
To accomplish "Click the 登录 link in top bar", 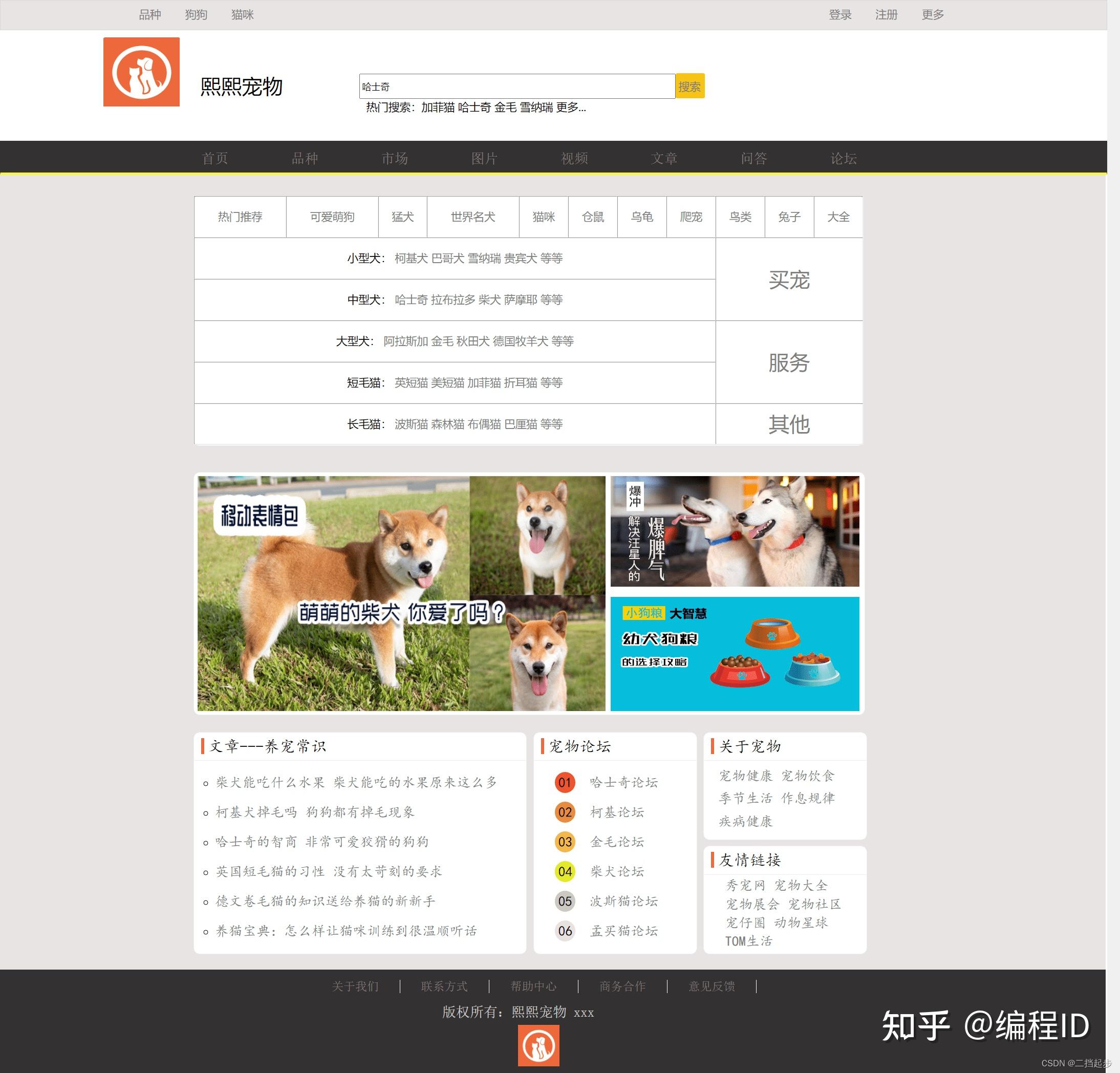I will click(840, 15).
